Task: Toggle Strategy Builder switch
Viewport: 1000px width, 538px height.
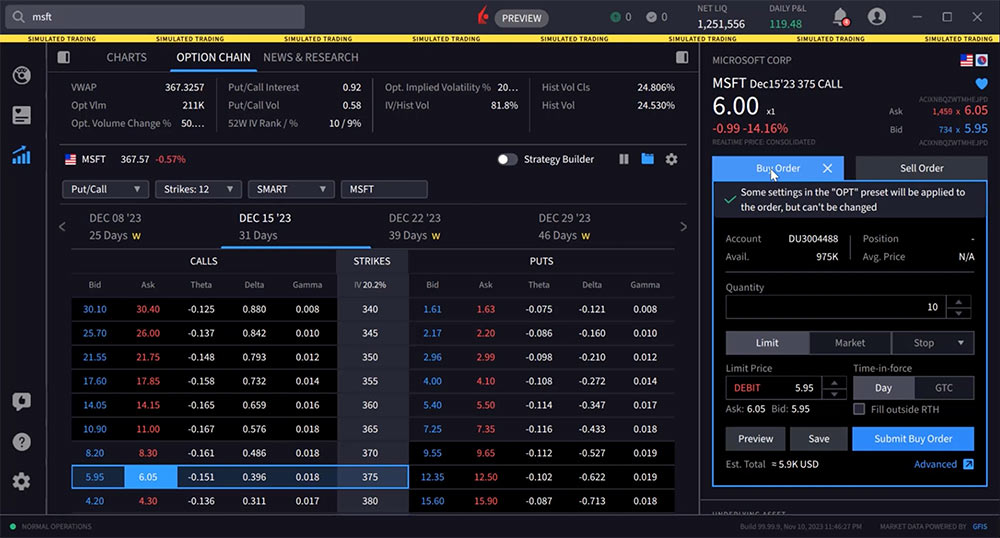Action: tap(507, 159)
